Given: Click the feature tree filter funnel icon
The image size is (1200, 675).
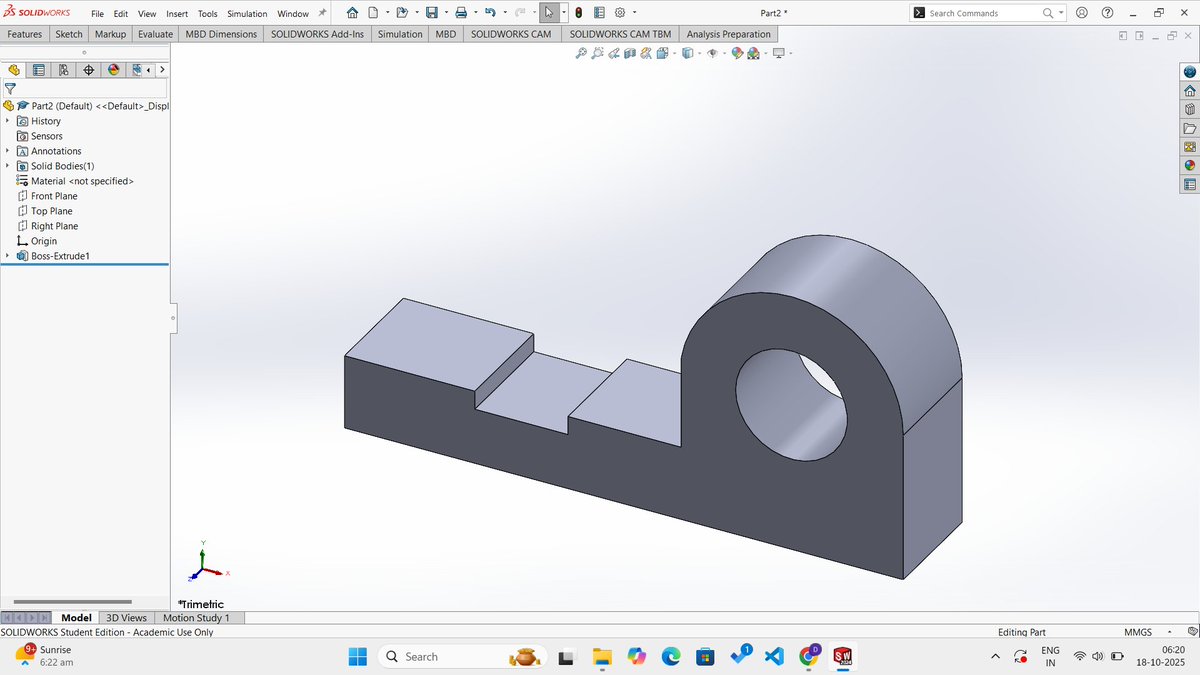Looking at the screenshot, I should point(10,88).
